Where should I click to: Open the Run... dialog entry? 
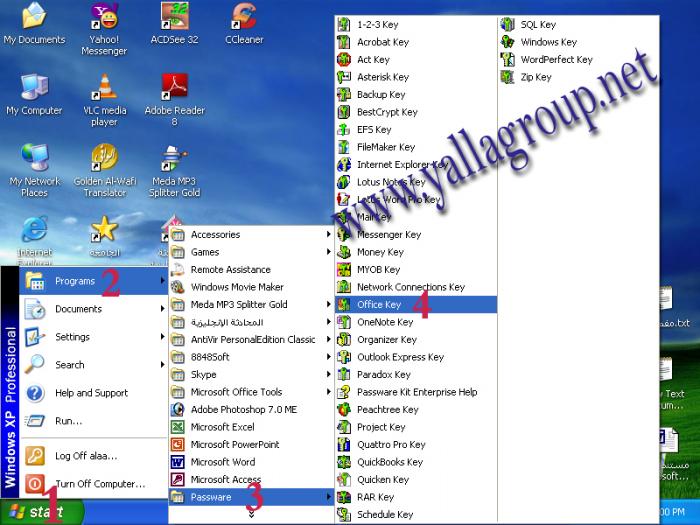pos(93,421)
